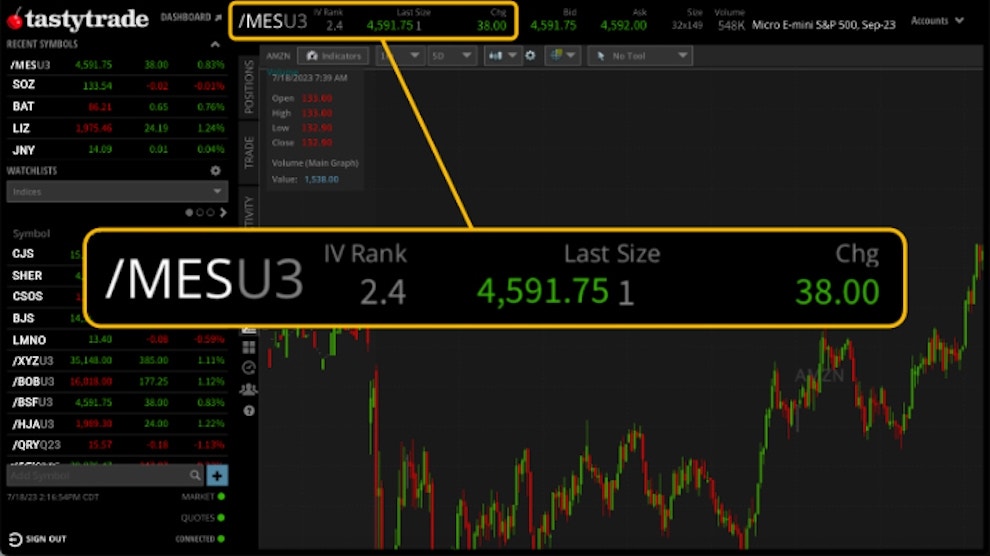Click the search magnifier in Add Symbol

[x=195, y=475]
